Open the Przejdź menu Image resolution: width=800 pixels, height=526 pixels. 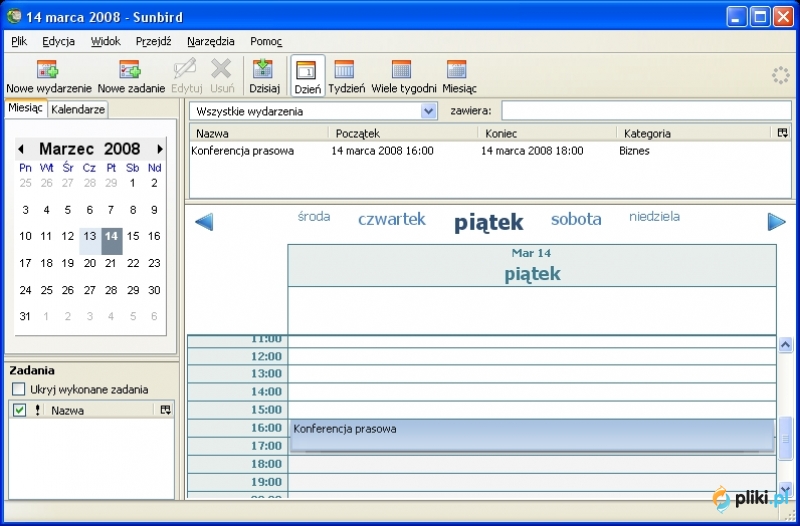pos(154,41)
